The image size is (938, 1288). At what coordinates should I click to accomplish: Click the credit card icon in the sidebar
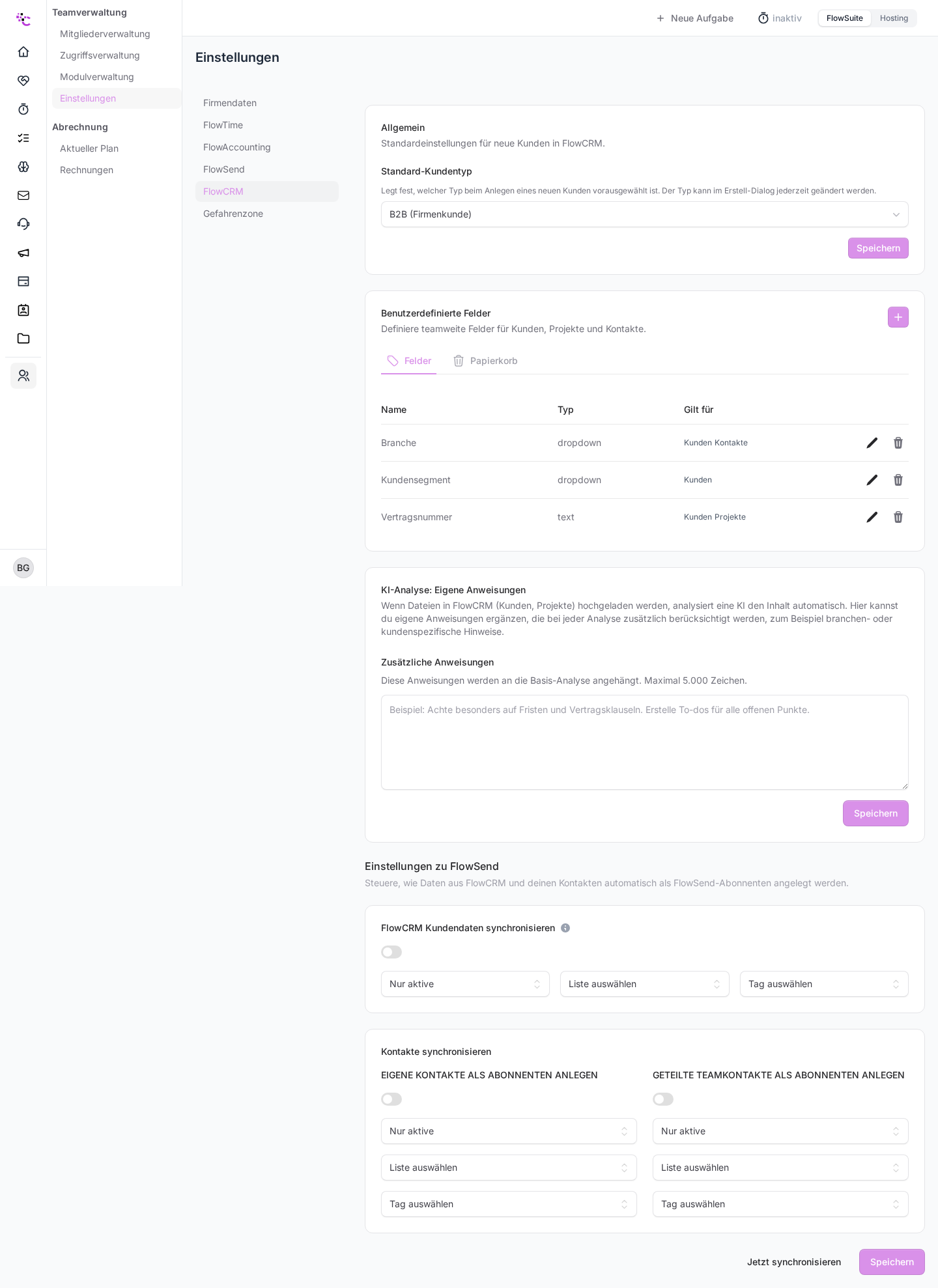point(23,281)
